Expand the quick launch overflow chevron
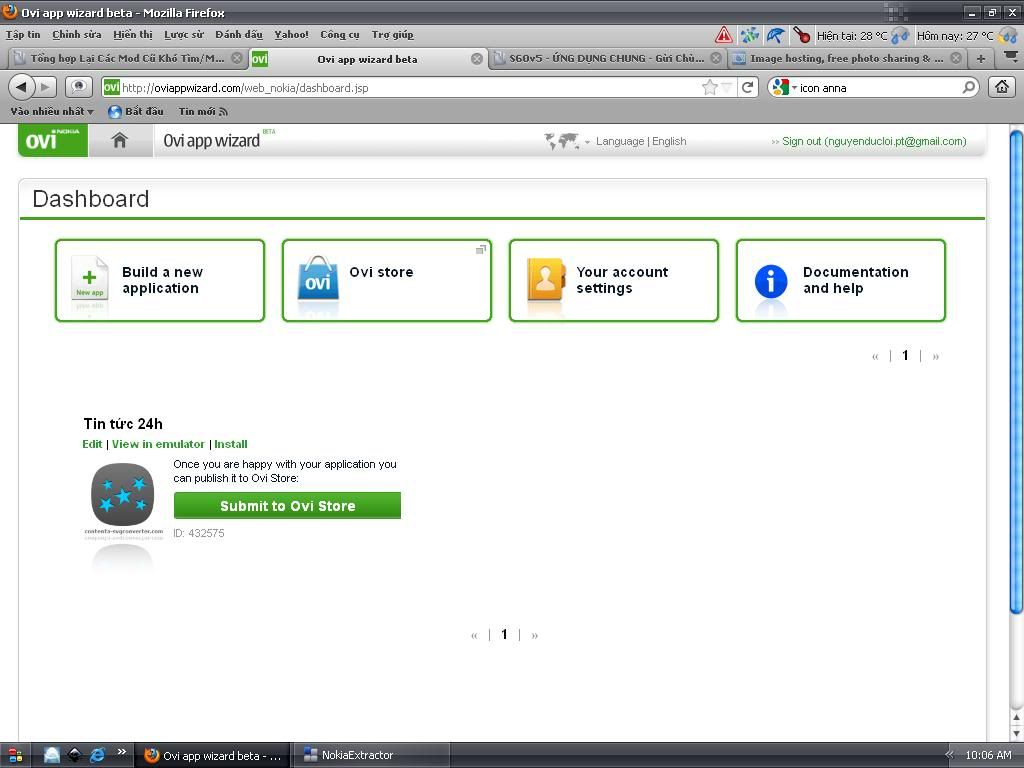1024x768 pixels. point(121,752)
